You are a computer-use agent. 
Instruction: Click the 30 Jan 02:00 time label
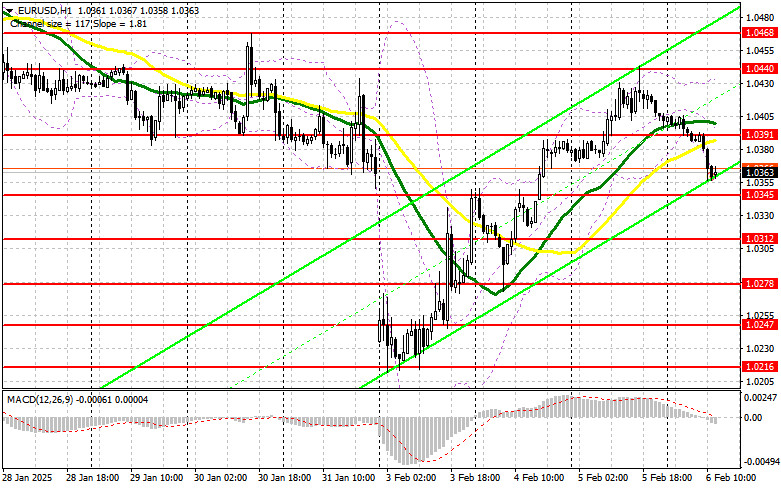click(x=220, y=478)
